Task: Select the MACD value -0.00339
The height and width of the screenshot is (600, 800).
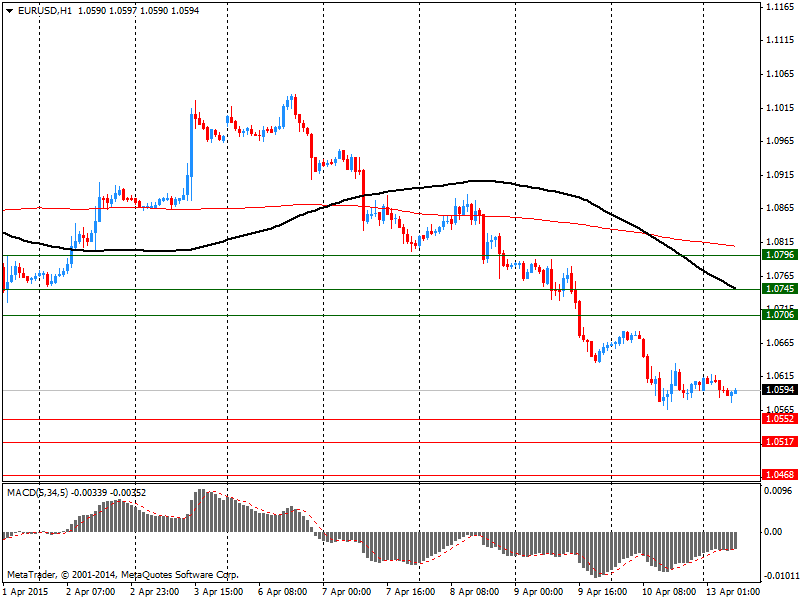Action: pos(89,493)
